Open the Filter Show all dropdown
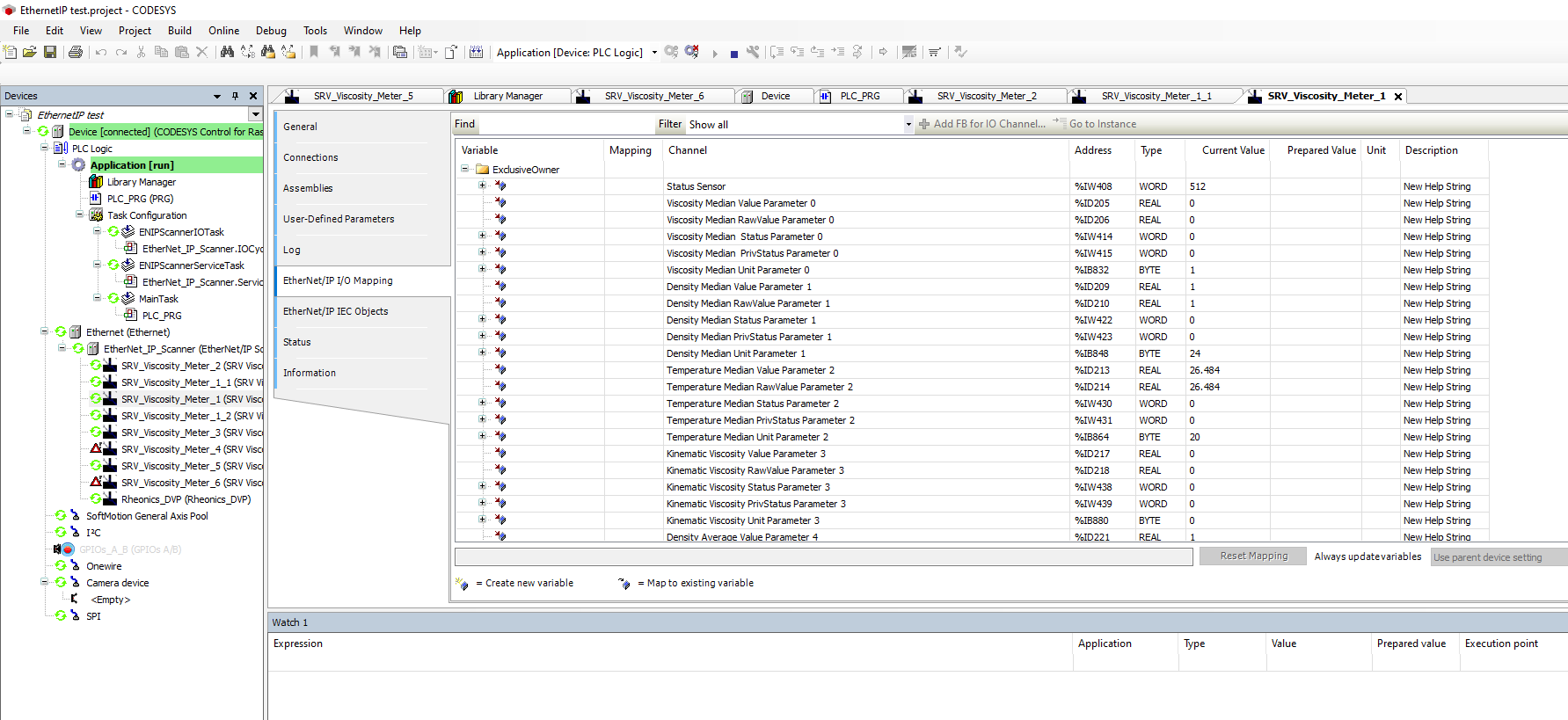 908,125
